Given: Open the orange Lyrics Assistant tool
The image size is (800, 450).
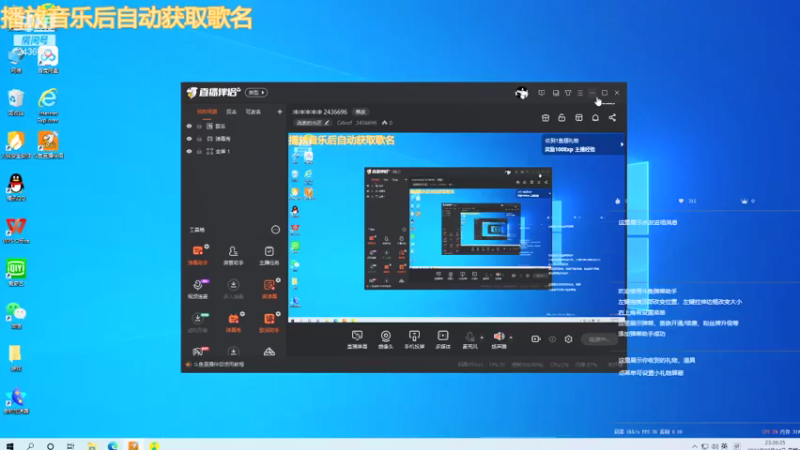Looking at the screenshot, I should 269,322.
